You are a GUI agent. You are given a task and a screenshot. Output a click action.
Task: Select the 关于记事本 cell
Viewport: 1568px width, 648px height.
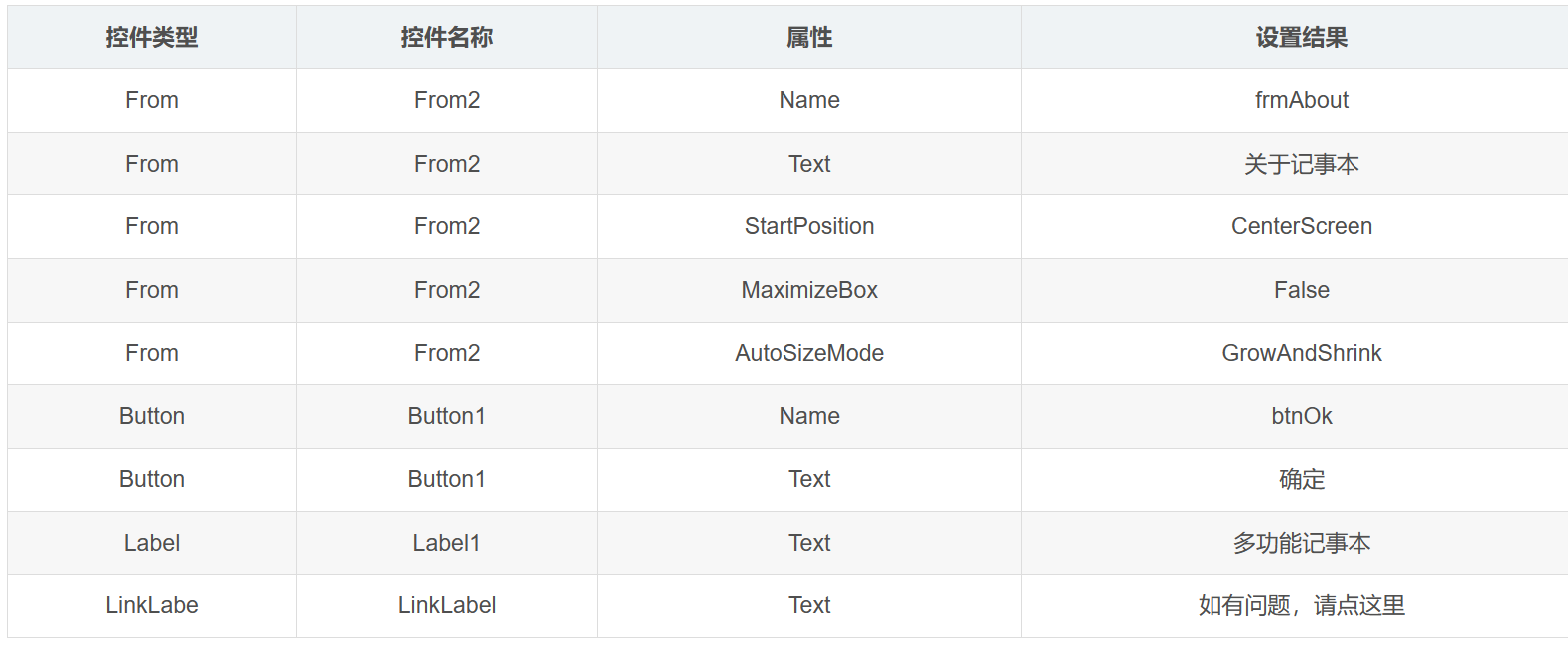1301,164
